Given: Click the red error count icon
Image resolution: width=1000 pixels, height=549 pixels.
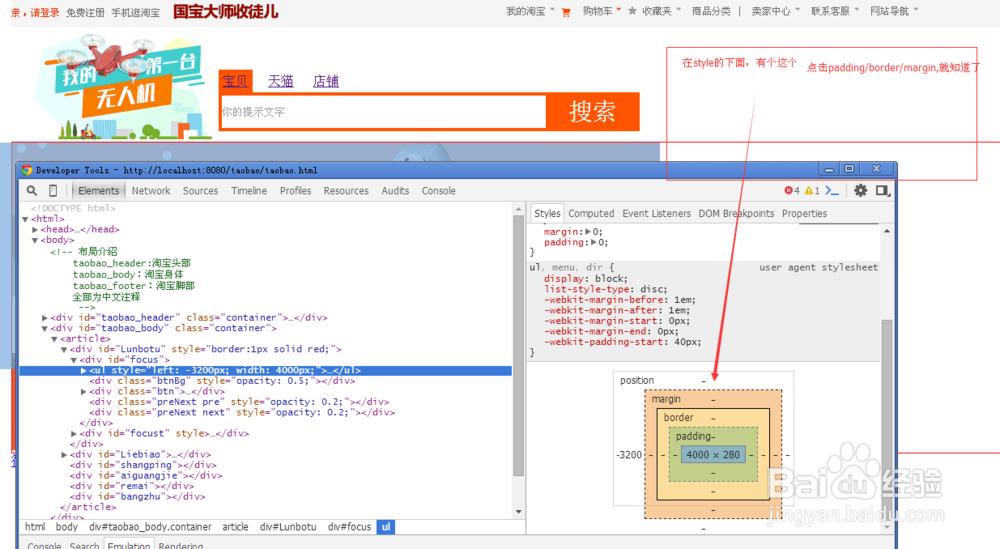Looking at the screenshot, I should coord(788,190).
